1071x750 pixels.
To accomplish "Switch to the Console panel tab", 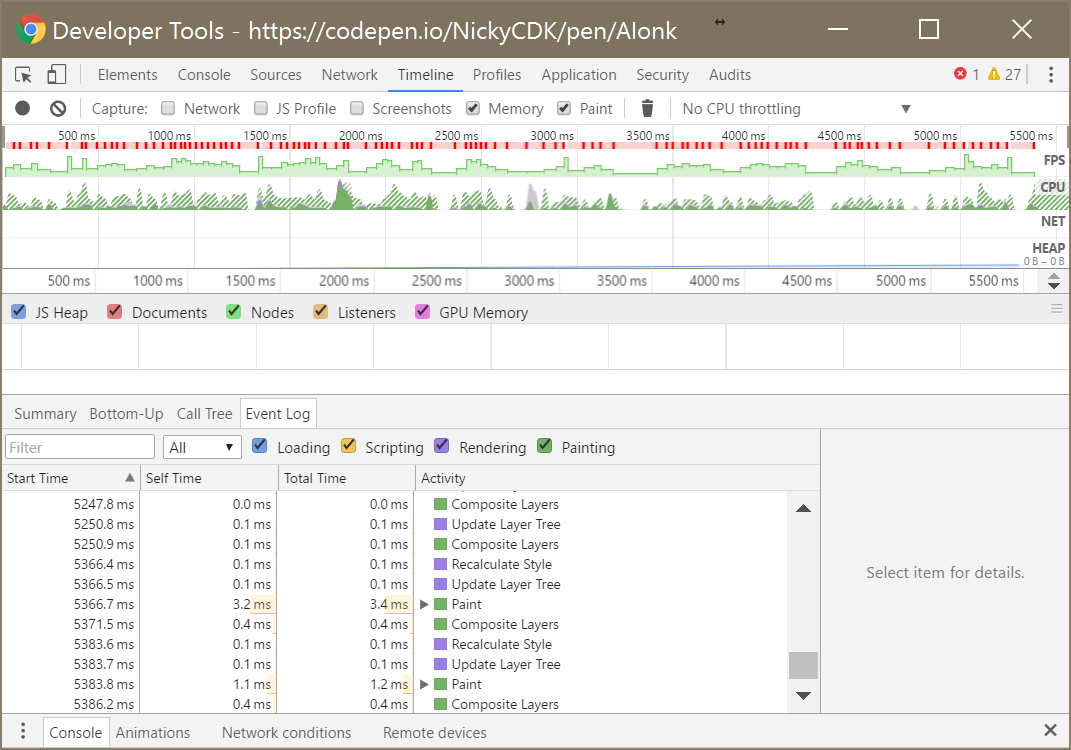I will 204,74.
